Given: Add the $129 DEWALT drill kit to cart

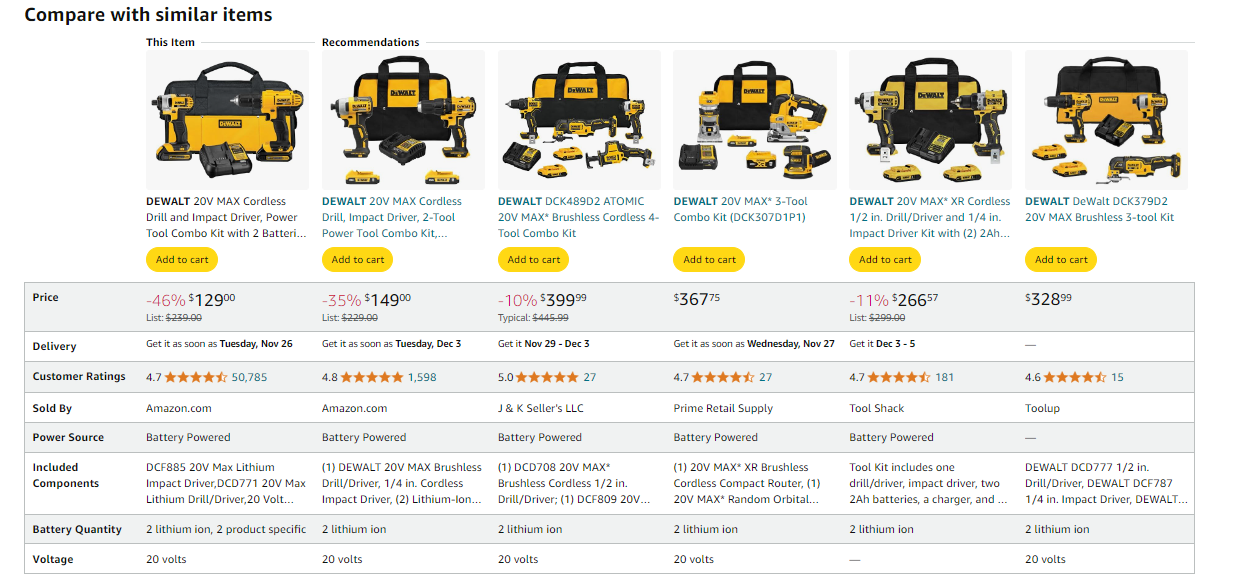Looking at the screenshot, I should [182, 259].
